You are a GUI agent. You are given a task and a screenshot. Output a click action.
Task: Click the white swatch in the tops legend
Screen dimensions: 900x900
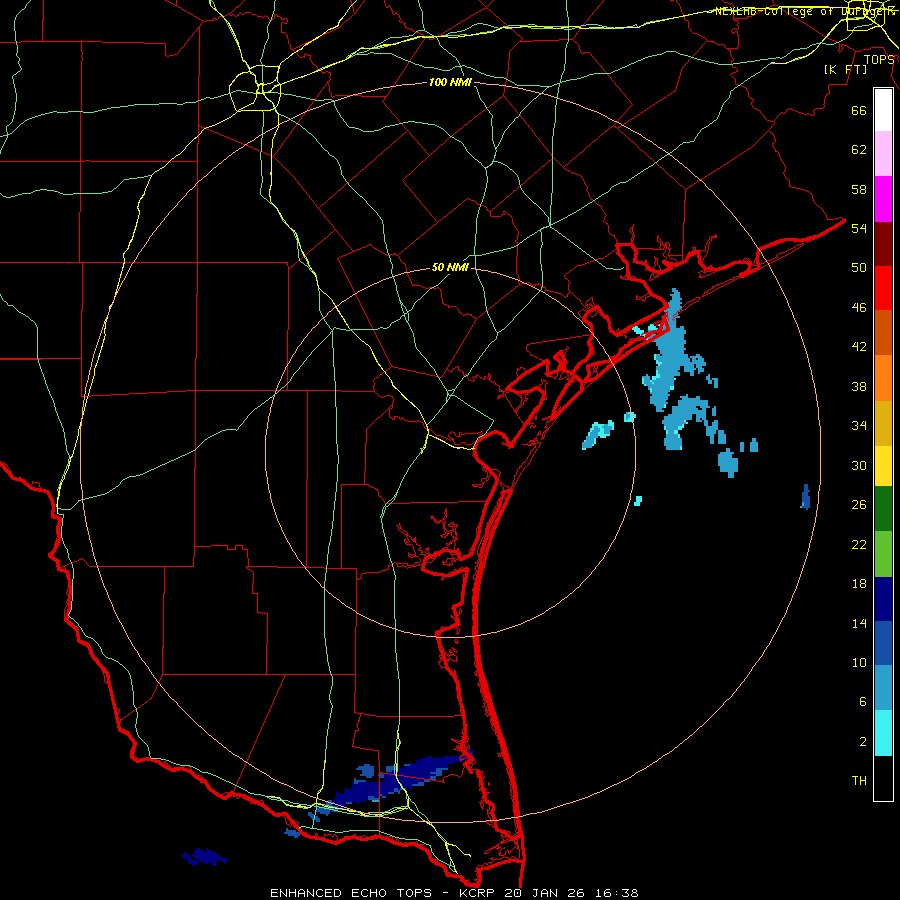[883, 110]
